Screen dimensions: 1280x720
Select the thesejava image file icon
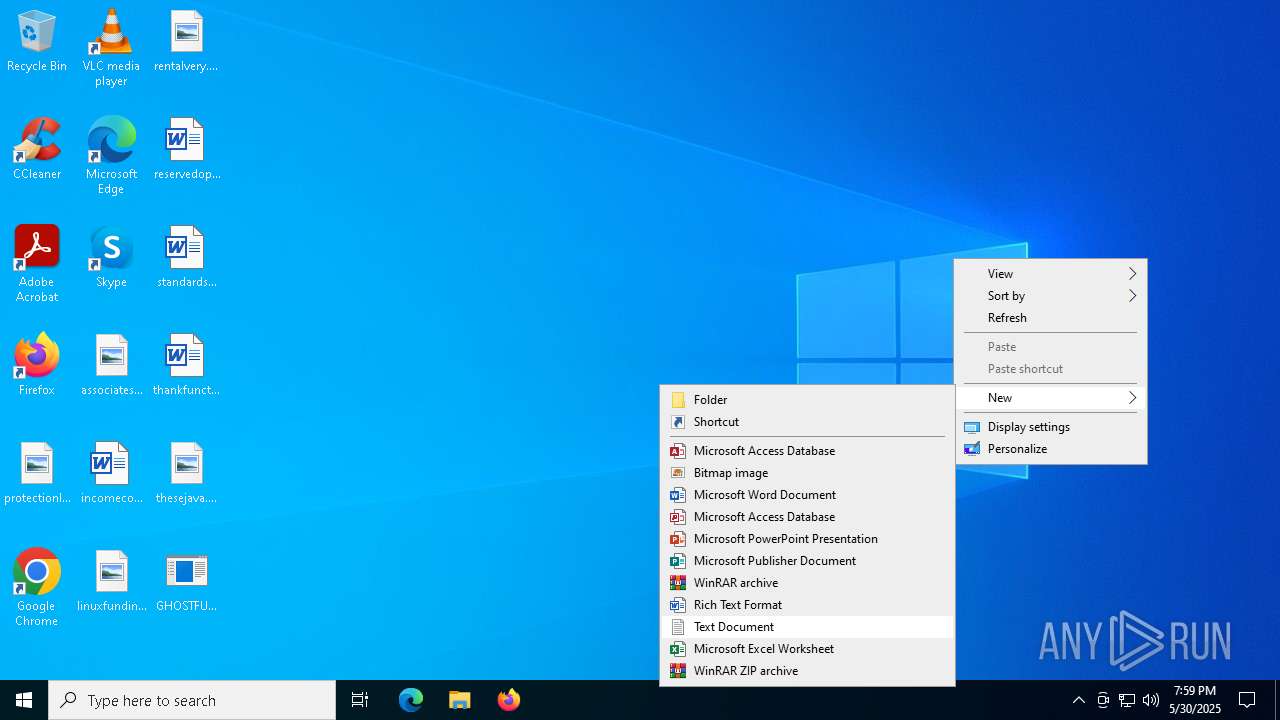pos(186,474)
